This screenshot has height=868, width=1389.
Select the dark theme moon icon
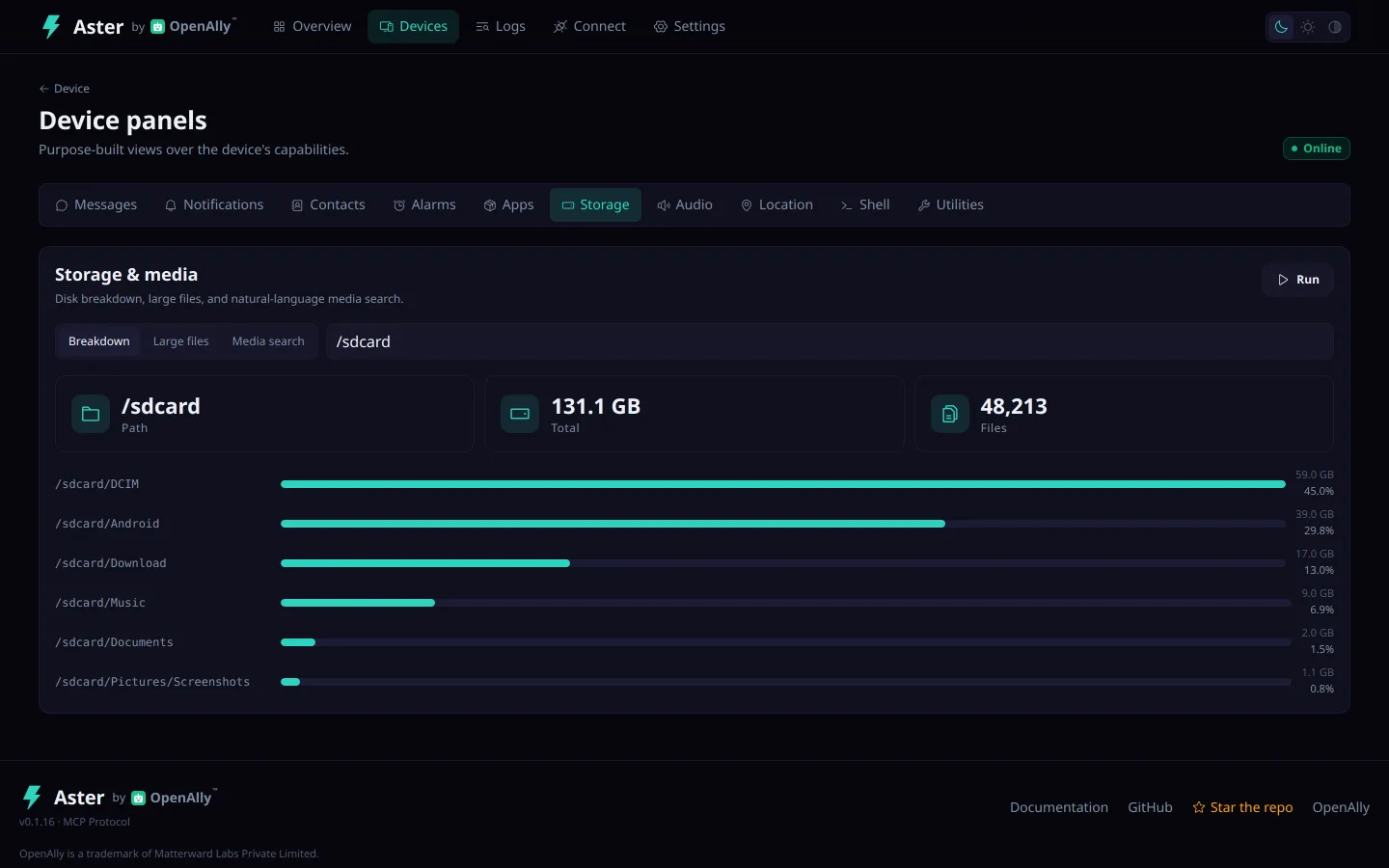(x=1281, y=27)
